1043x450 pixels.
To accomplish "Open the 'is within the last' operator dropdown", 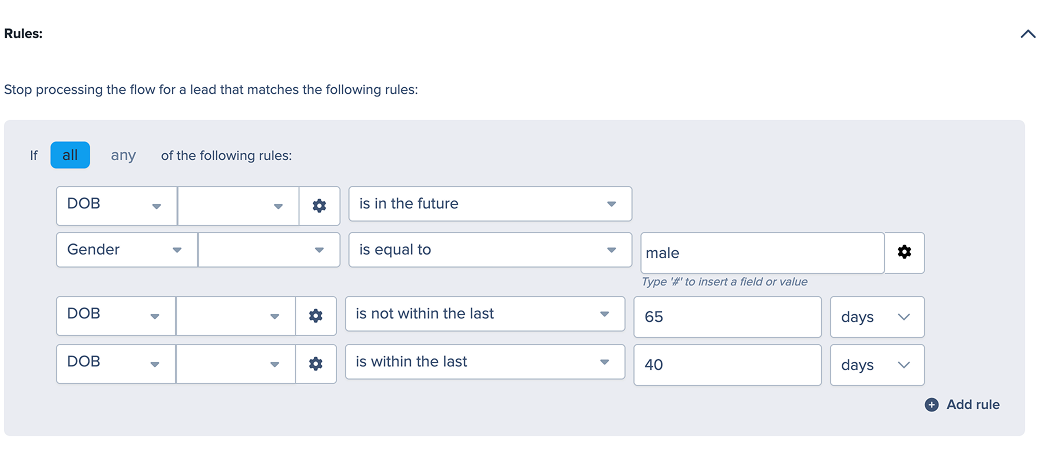I will 485,362.
